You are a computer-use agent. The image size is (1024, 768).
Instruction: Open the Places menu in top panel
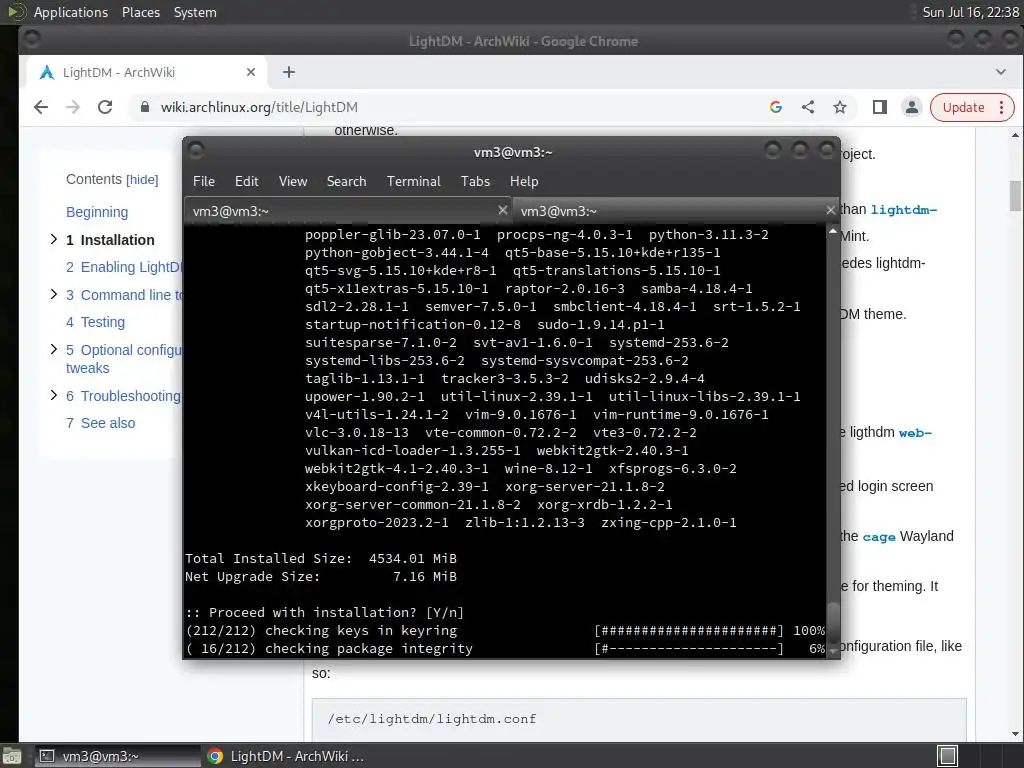click(140, 12)
